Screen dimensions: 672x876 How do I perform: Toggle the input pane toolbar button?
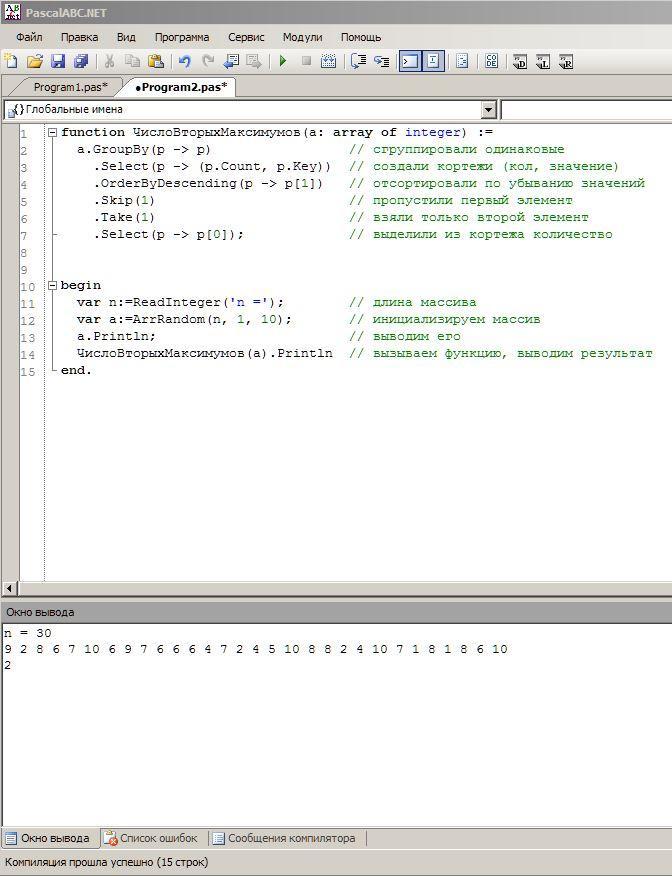(x=433, y=61)
